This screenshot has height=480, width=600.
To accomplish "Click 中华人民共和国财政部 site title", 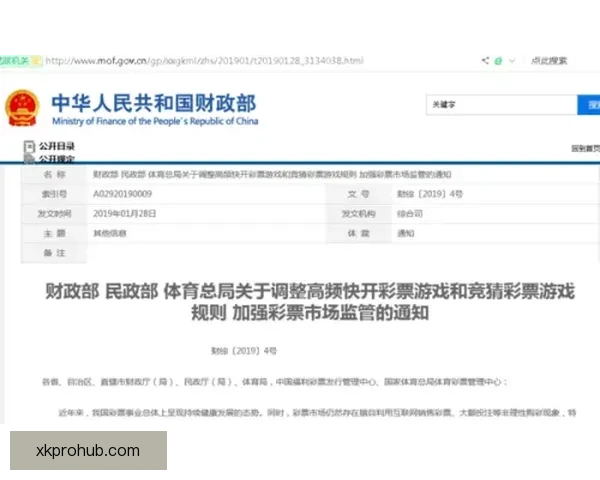I will 154,103.
